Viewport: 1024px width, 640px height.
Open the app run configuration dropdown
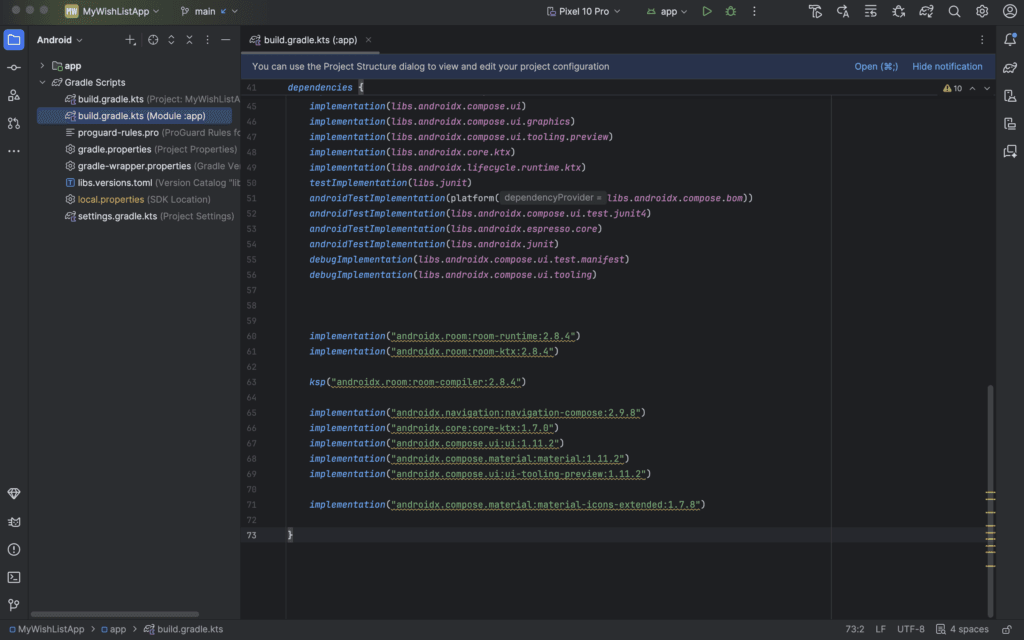point(666,11)
